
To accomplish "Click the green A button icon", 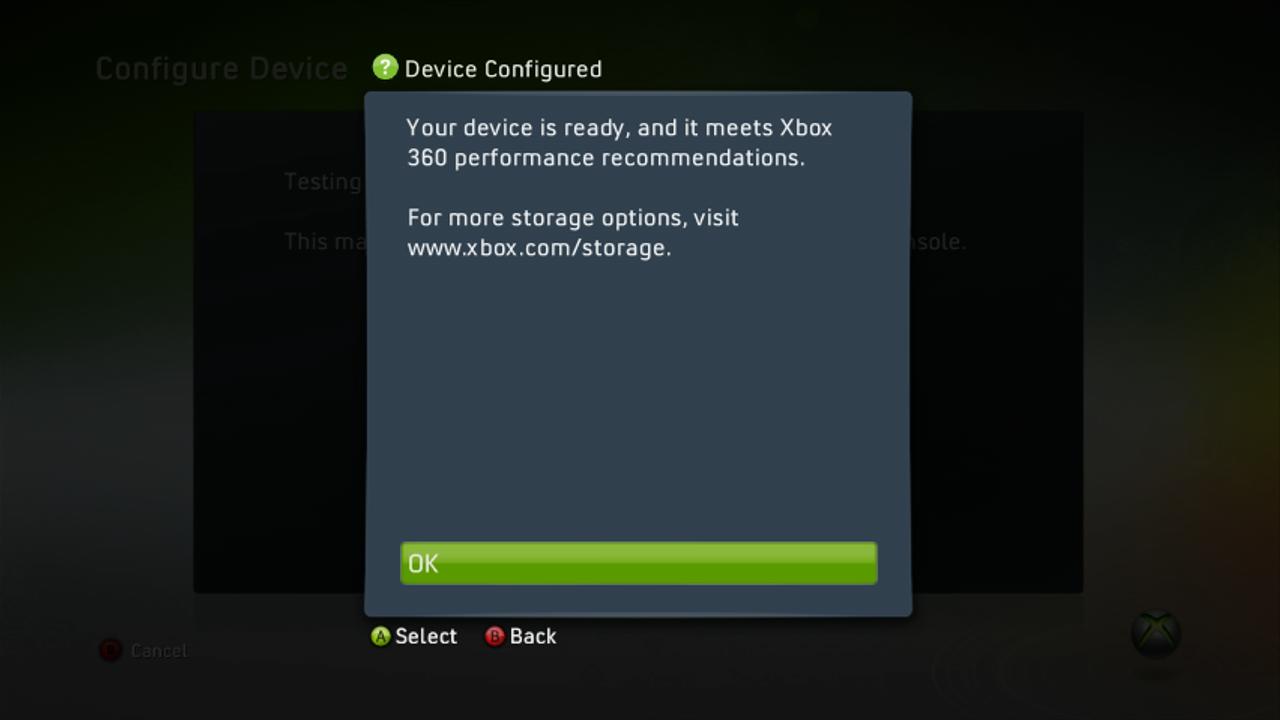I will click(x=380, y=637).
